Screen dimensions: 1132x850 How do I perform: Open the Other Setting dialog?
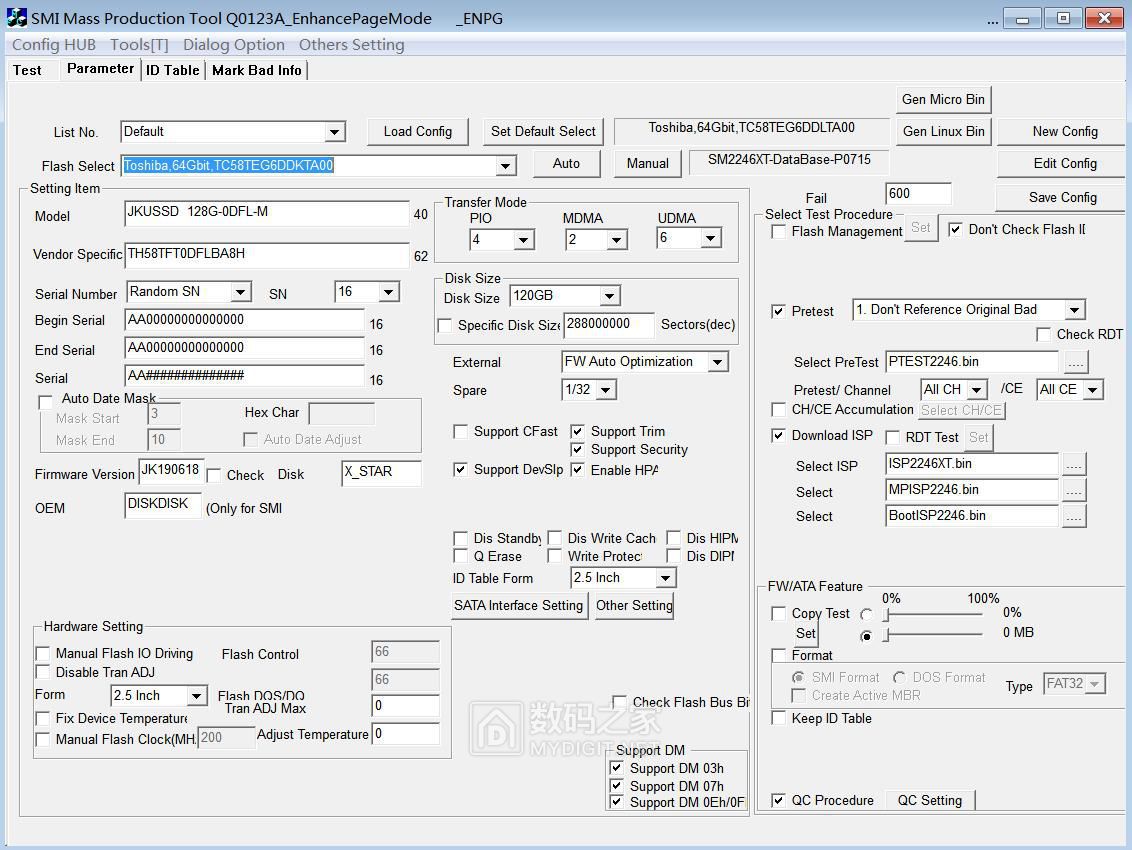[633, 606]
